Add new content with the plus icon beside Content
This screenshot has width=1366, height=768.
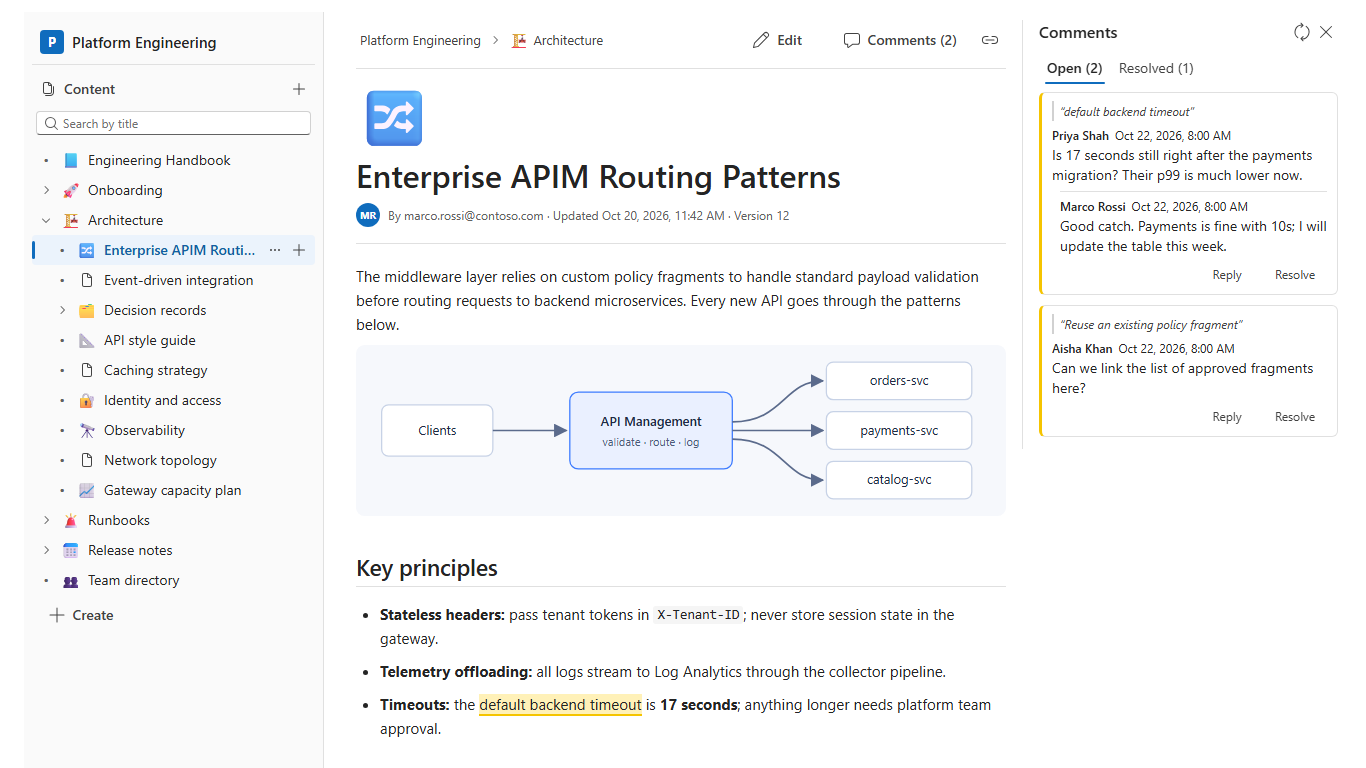pos(299,89)
